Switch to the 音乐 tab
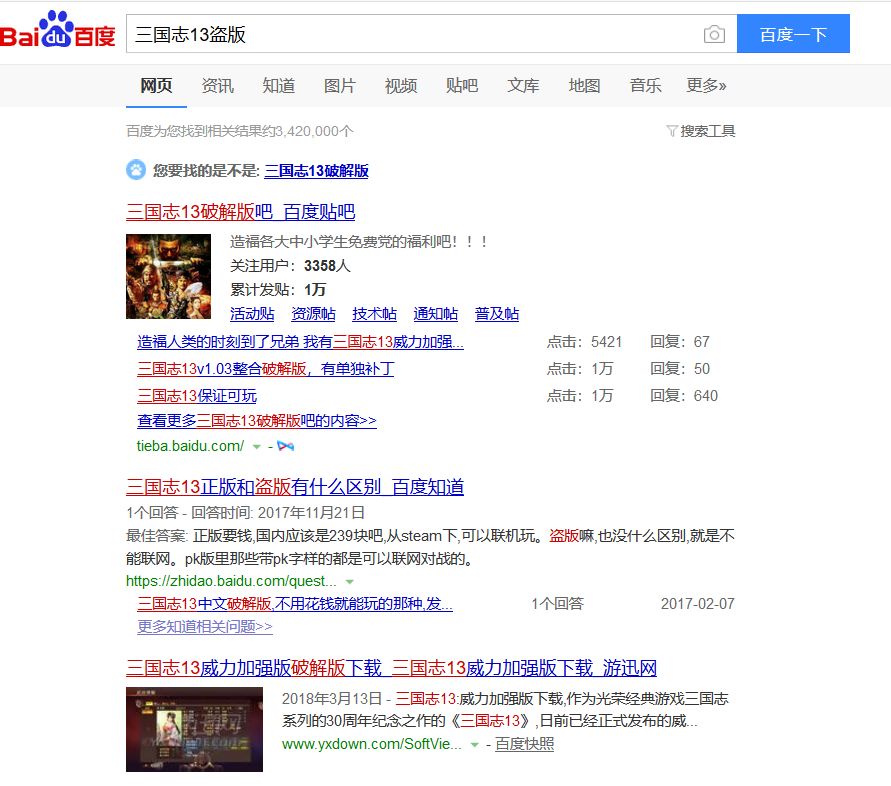Viewport: 891px width, 786px height. pos(645,85)
